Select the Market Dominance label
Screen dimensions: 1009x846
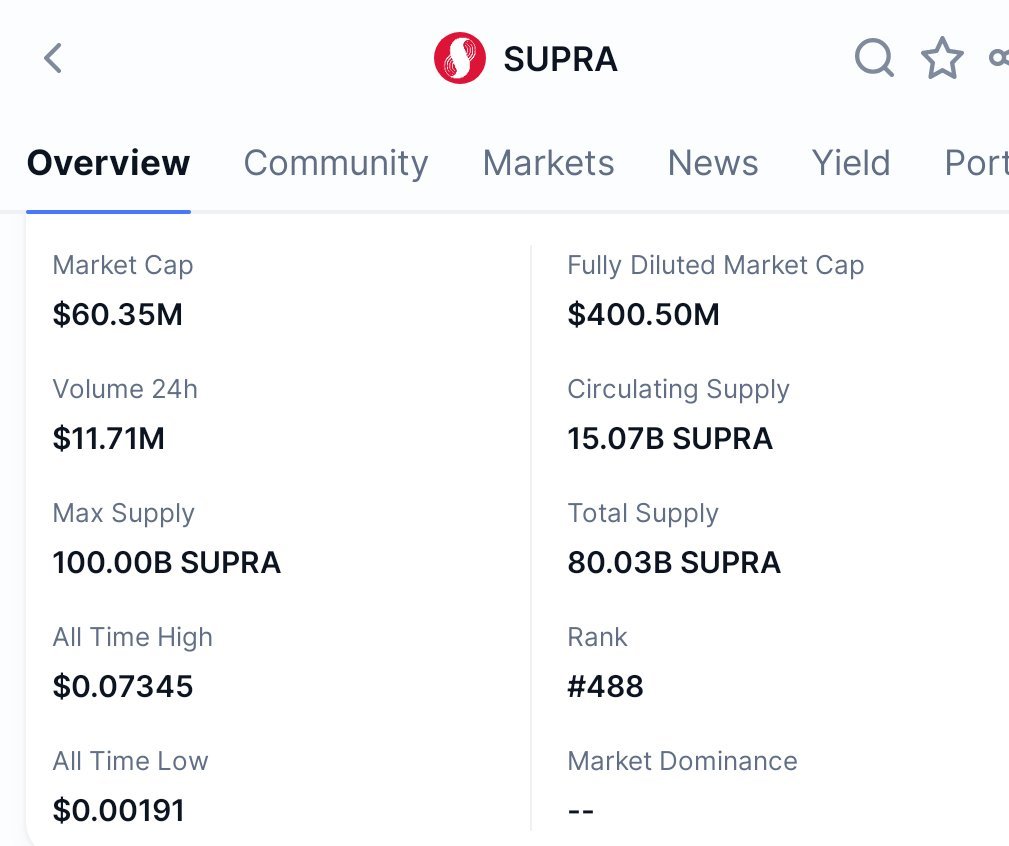pyautogui.click(x=682, y=761)
